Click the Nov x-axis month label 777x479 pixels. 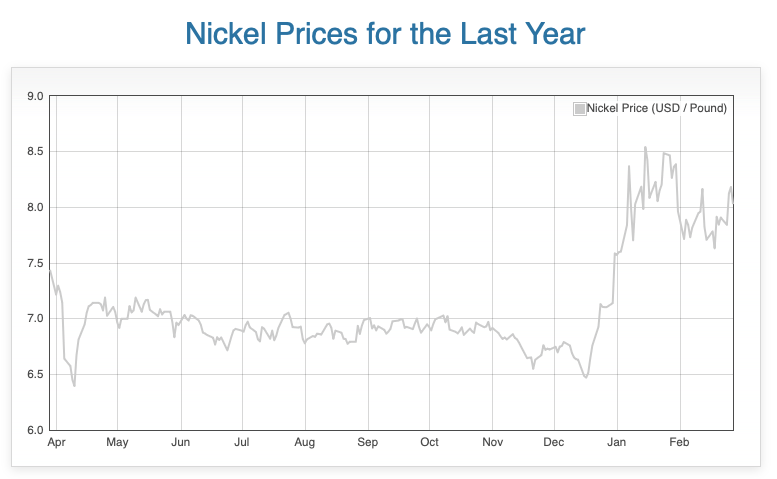coord(492,442)
